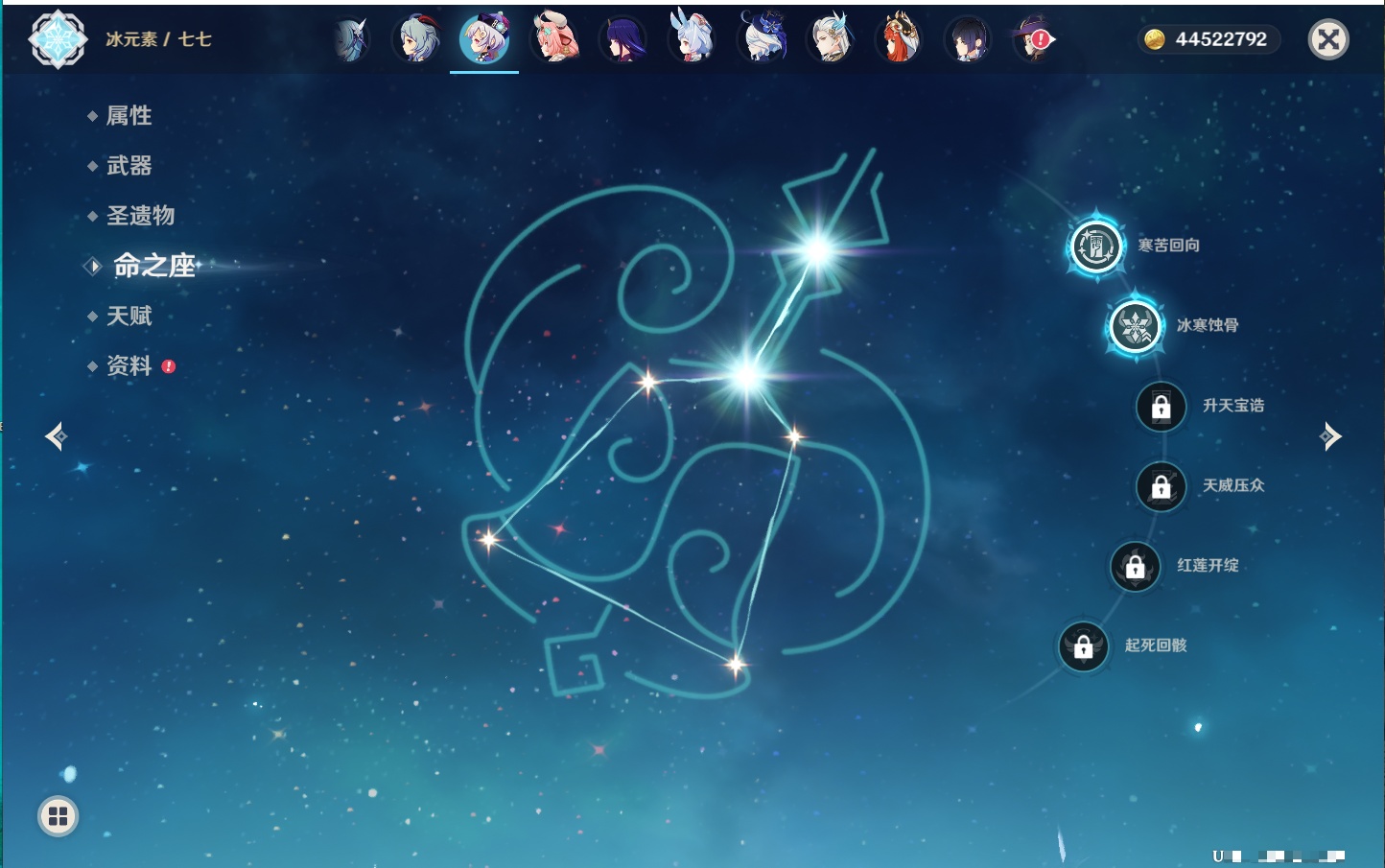
Task: Switch to the dark purple-haired Raiden avatar
Action: pyautogui.click(x=623, y=39)
